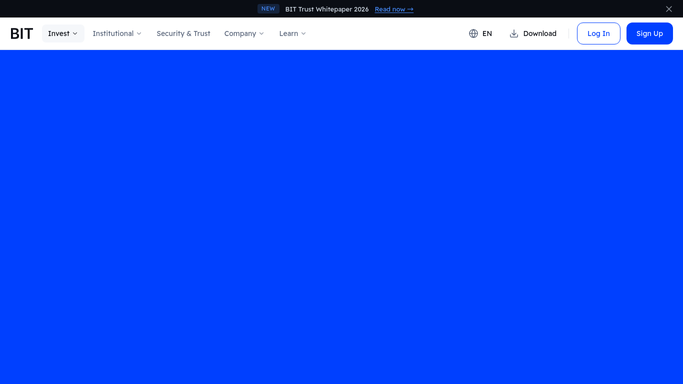Open the Security & Trust page
The height and width of the screenshot is (384, 683).
(x=183, y=34)
